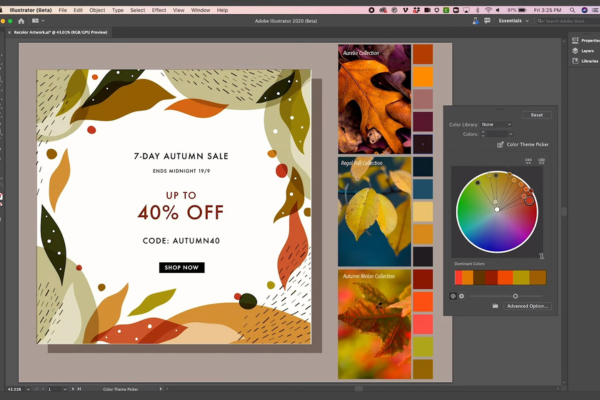Viewport: 600px width, 400px height.
Task: Open the Effect menu
Action: [x=159, y=10]
